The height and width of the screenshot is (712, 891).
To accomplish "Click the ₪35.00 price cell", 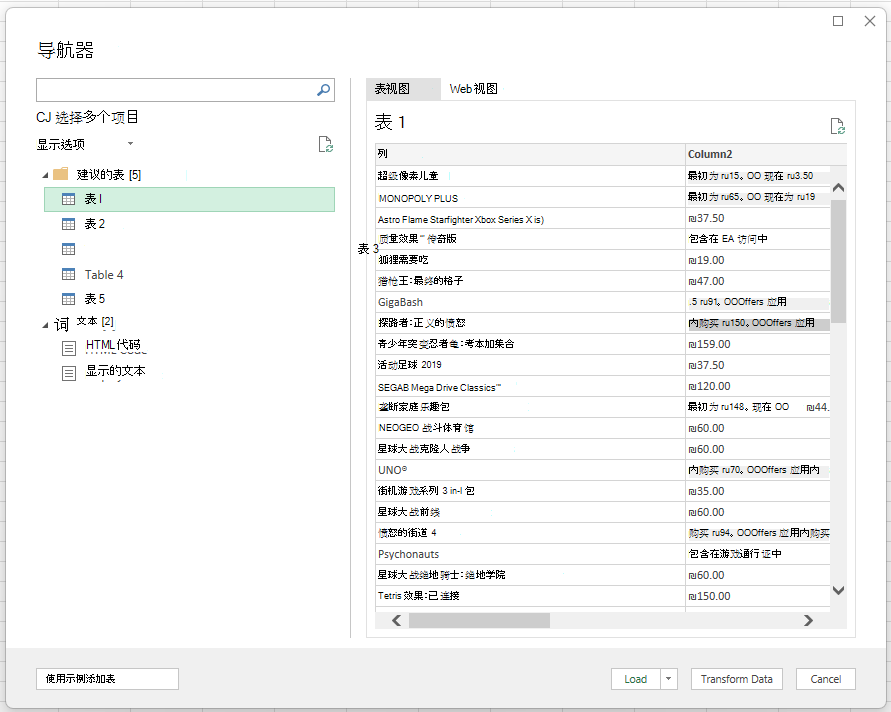I will click(x=757, y=491).
